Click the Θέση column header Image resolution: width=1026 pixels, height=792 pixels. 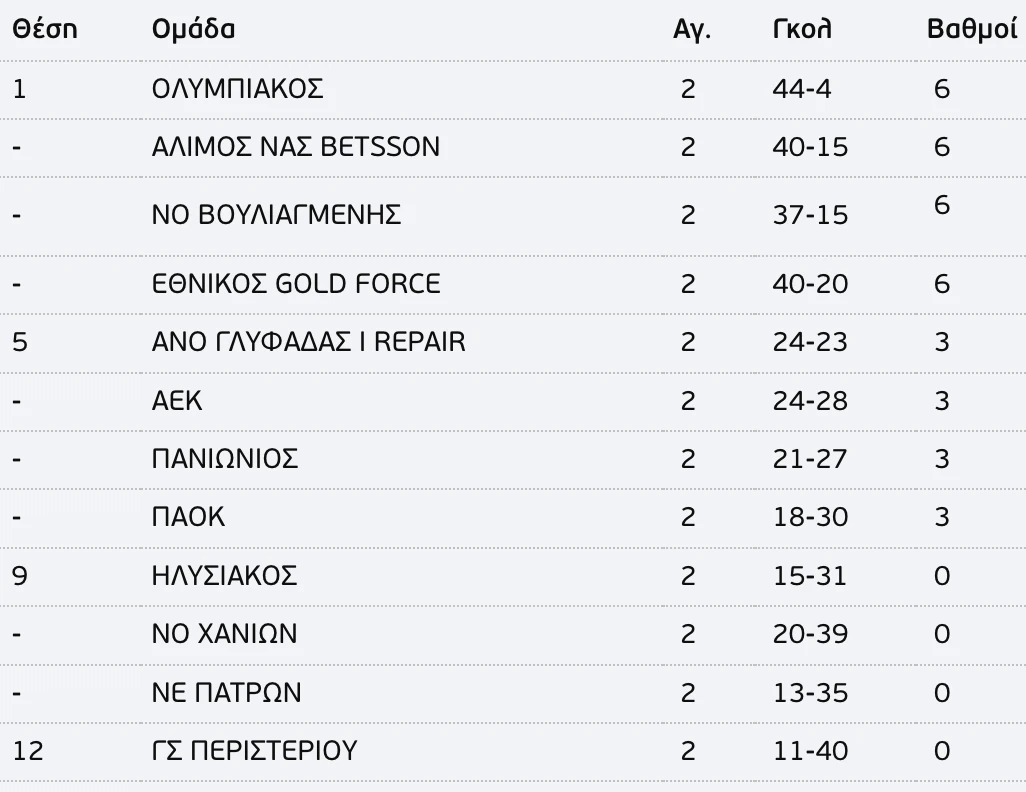[44, 30]
